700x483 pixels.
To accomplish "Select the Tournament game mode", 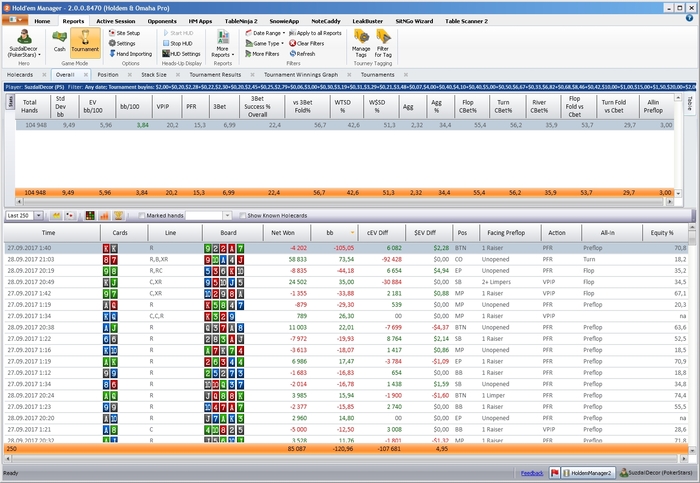I will 85,41.
